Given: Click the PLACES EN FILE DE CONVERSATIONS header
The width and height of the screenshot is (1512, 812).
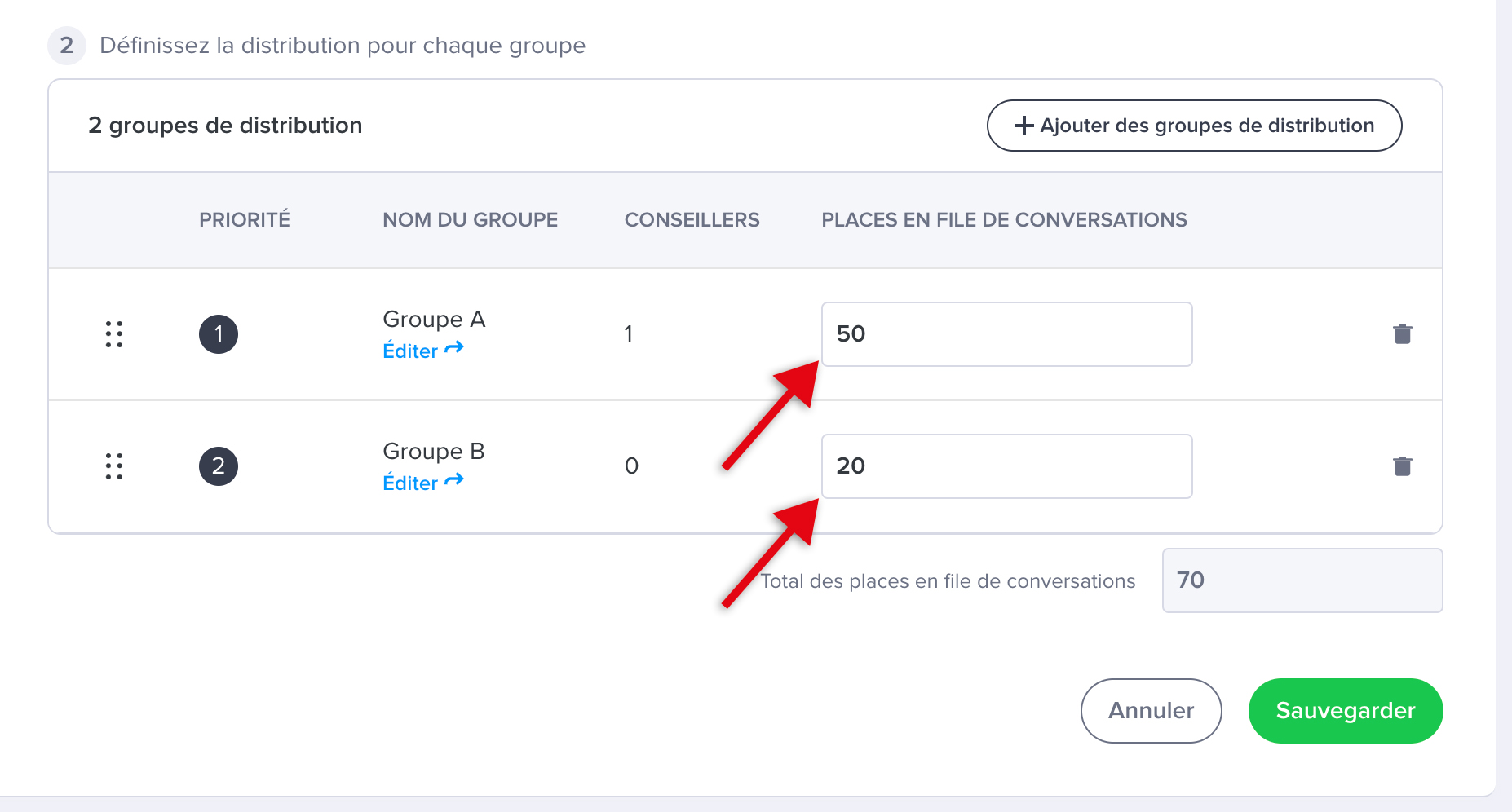Looking at the screenshot, I should (x=1004, y=220).
